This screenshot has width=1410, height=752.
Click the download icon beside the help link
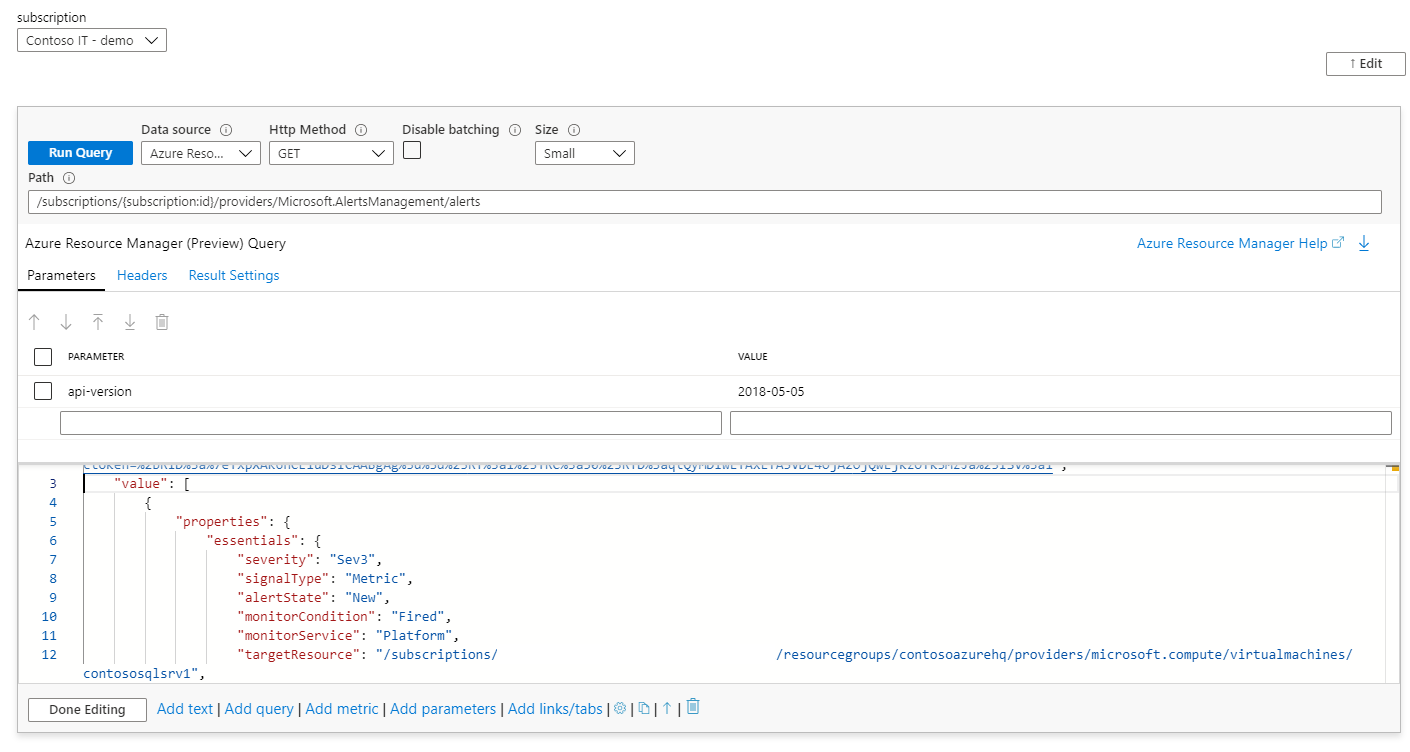pyautogui.click(x=1364, y=243)
